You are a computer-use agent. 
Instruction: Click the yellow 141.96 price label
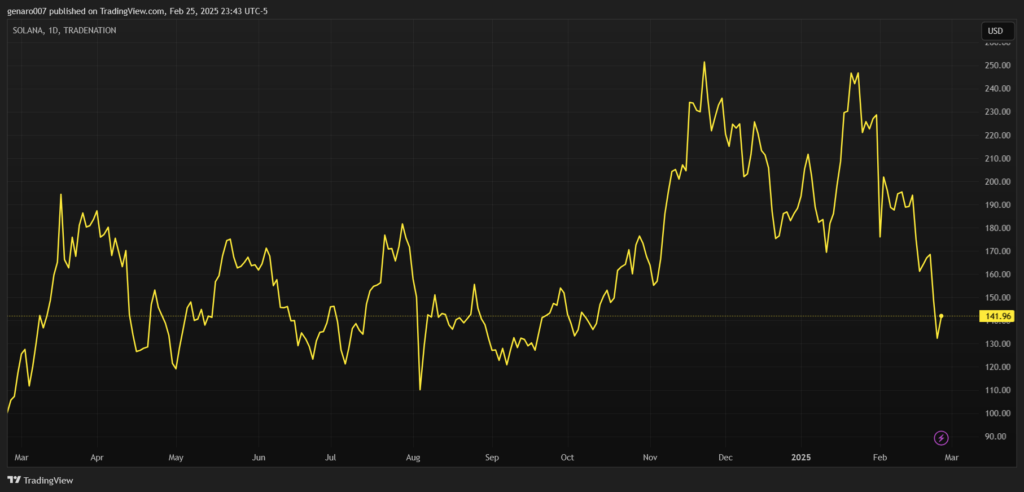tap(998, 317)
